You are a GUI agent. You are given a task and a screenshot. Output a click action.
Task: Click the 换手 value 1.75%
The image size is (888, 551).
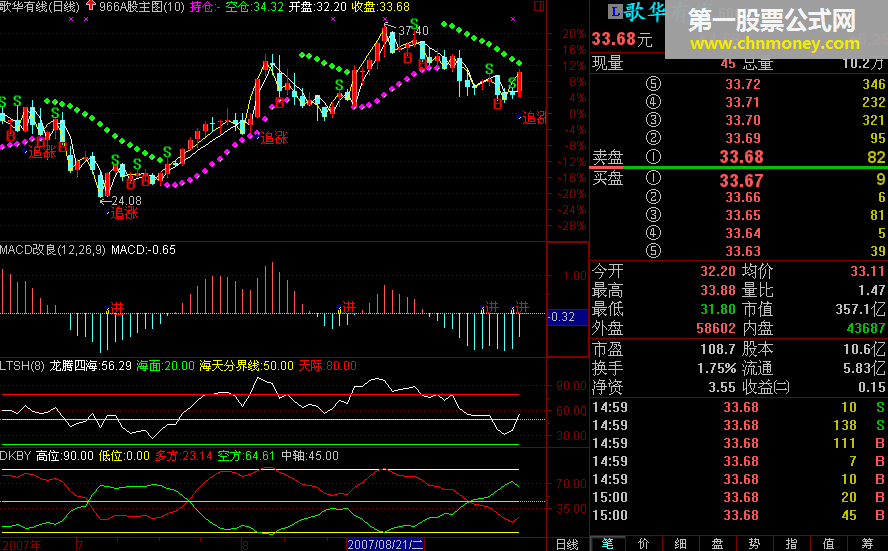click(x=716, y=369)
